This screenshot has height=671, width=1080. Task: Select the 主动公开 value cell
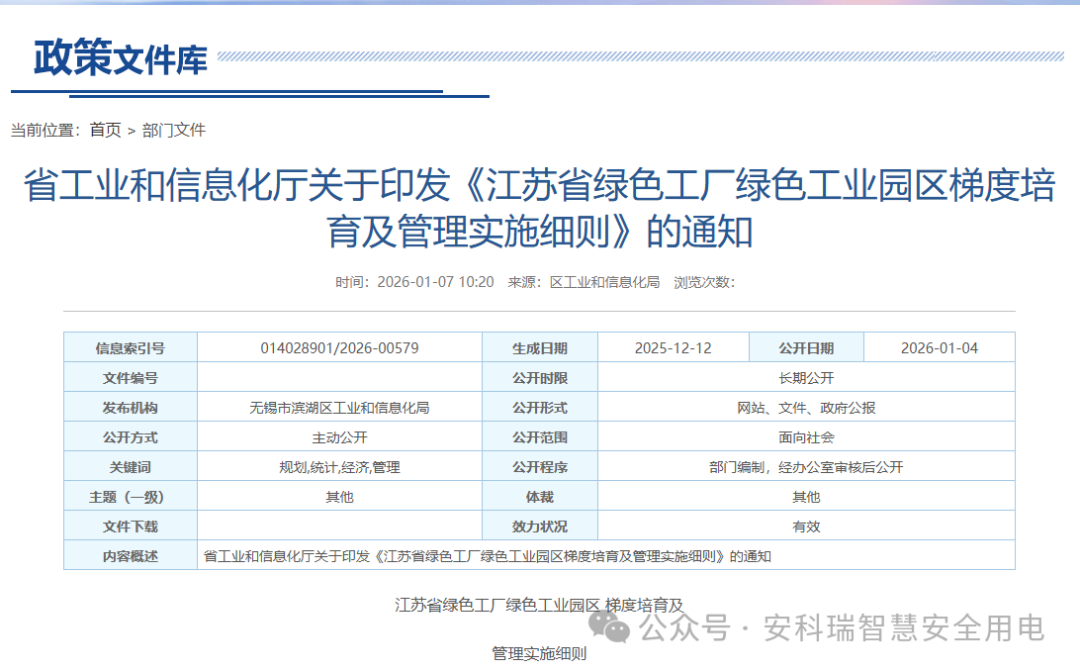click(340, 437)
